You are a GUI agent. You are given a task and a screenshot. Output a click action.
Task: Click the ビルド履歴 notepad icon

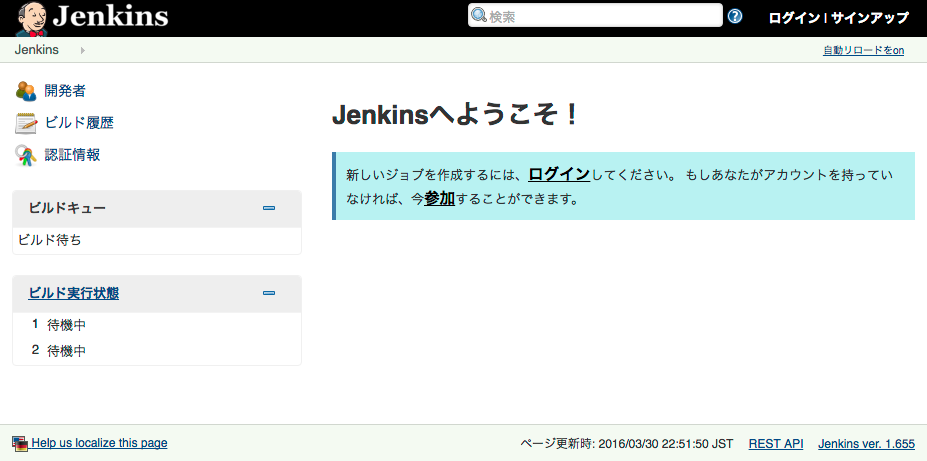click(x=26, y=123)
